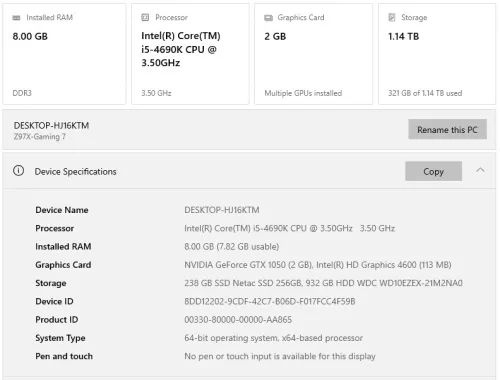500x380 pixels.
Task: Select the DDR3 label in RAM card
Action: tap(22, 93)
